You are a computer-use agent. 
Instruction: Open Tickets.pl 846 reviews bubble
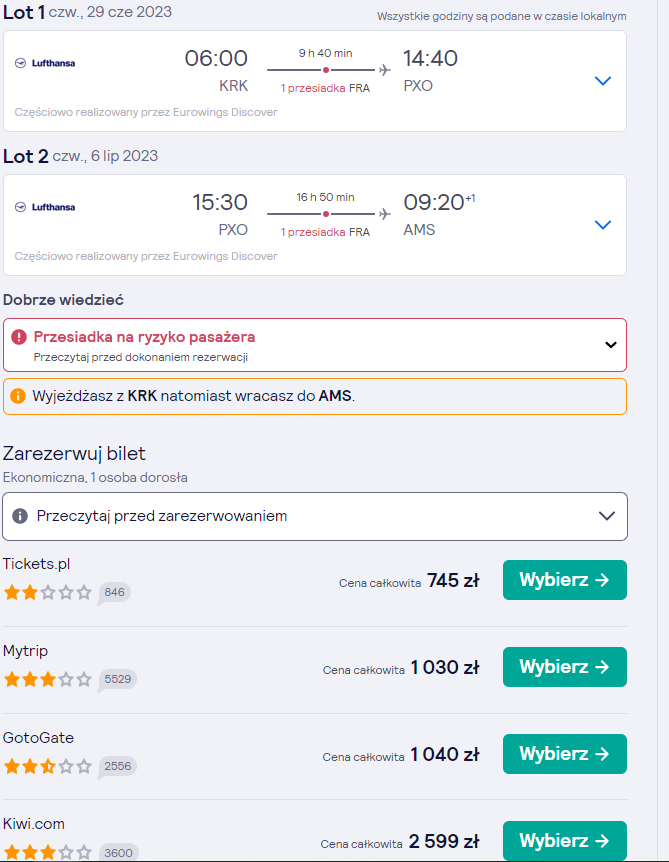(114, 593)
